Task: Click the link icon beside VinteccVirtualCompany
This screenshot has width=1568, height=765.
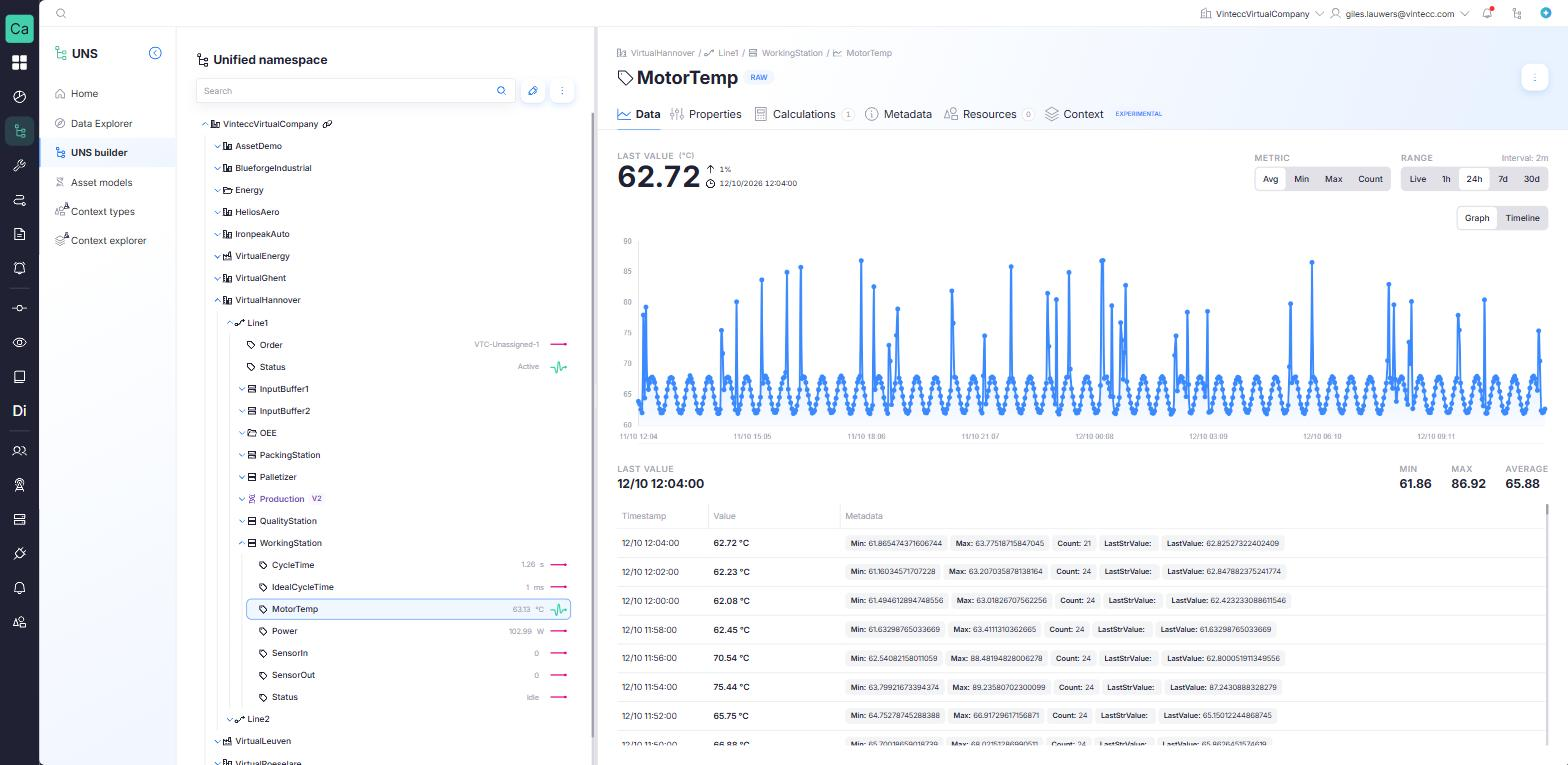Action: pyautogui.click(x=327, y=124)
